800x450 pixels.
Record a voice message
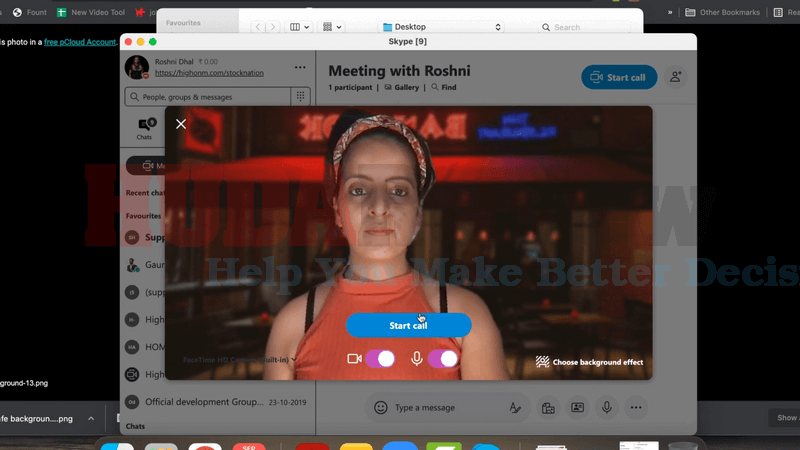click(607, 408)
